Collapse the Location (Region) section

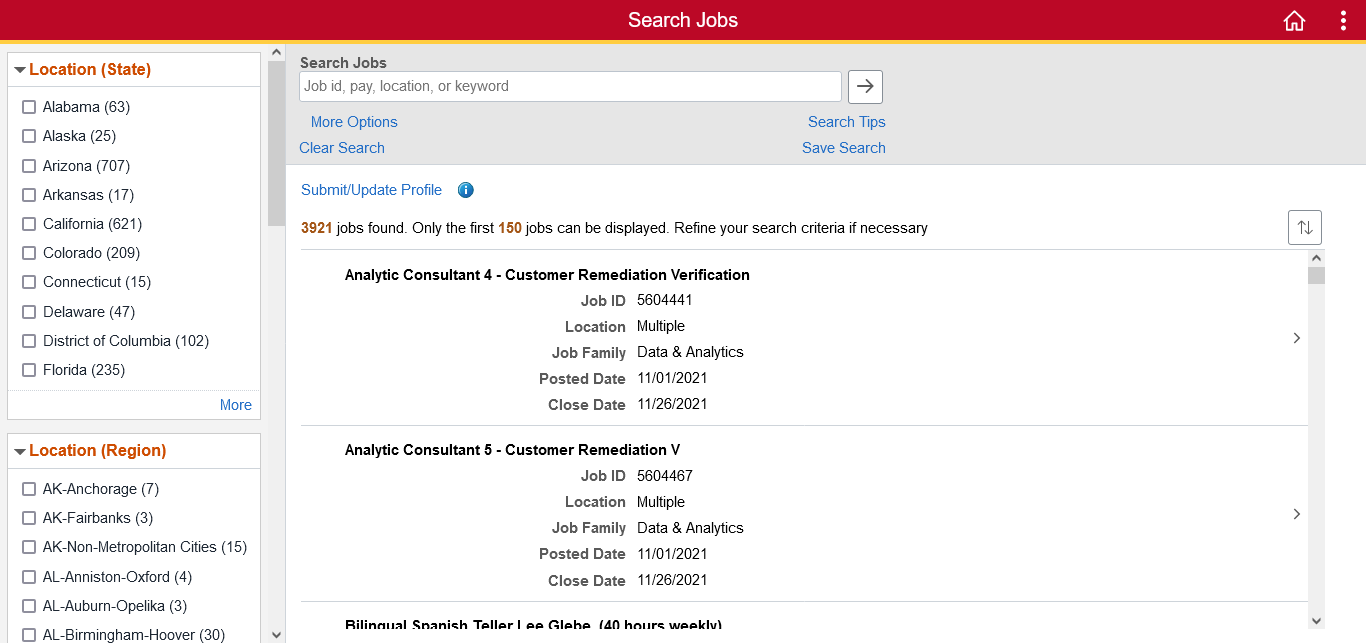(x=20, y=451)
